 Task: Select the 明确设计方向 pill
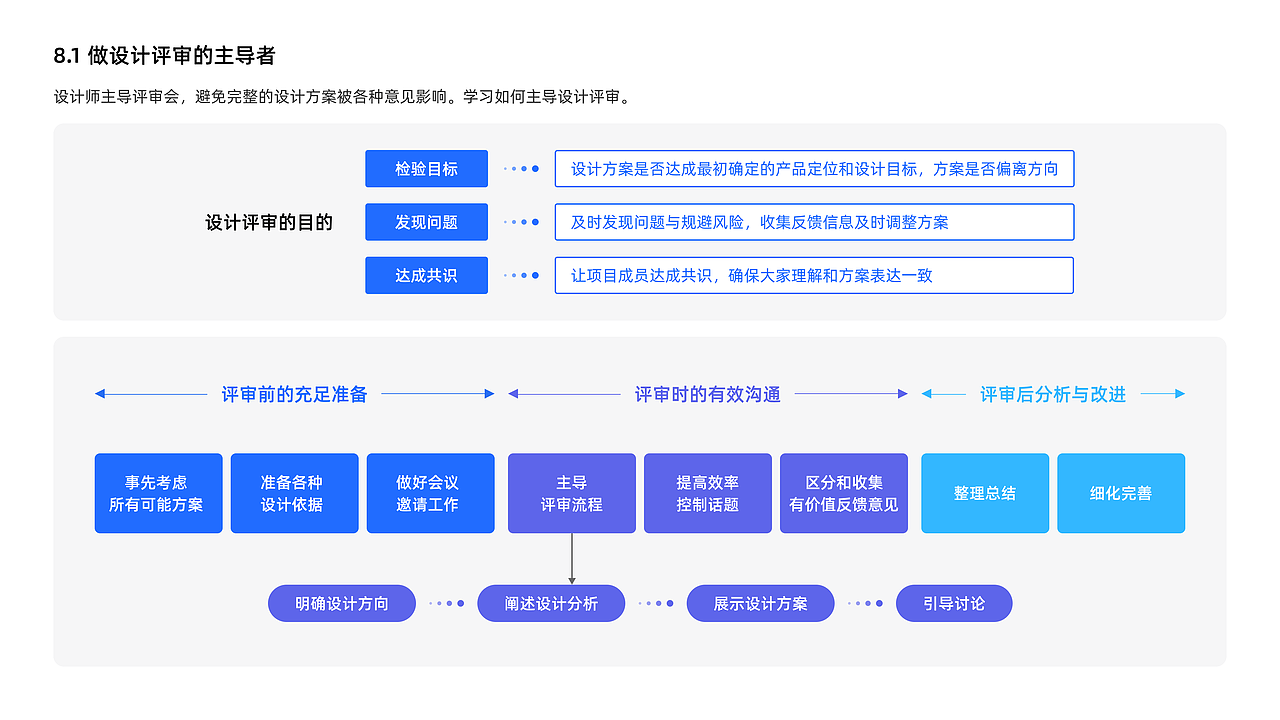pos(341,603)
